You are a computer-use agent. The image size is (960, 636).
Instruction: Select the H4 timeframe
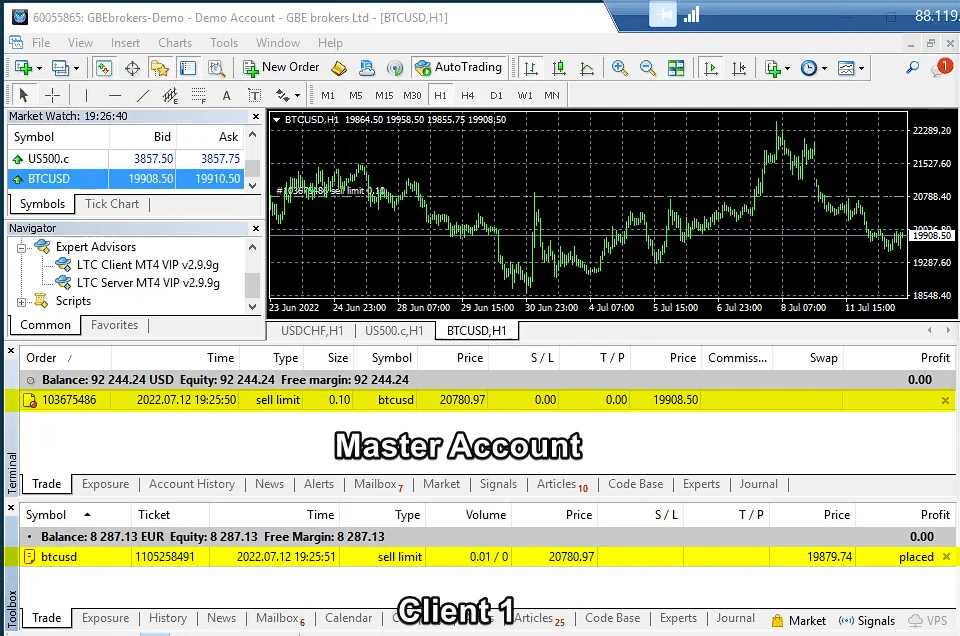[468, 95]
